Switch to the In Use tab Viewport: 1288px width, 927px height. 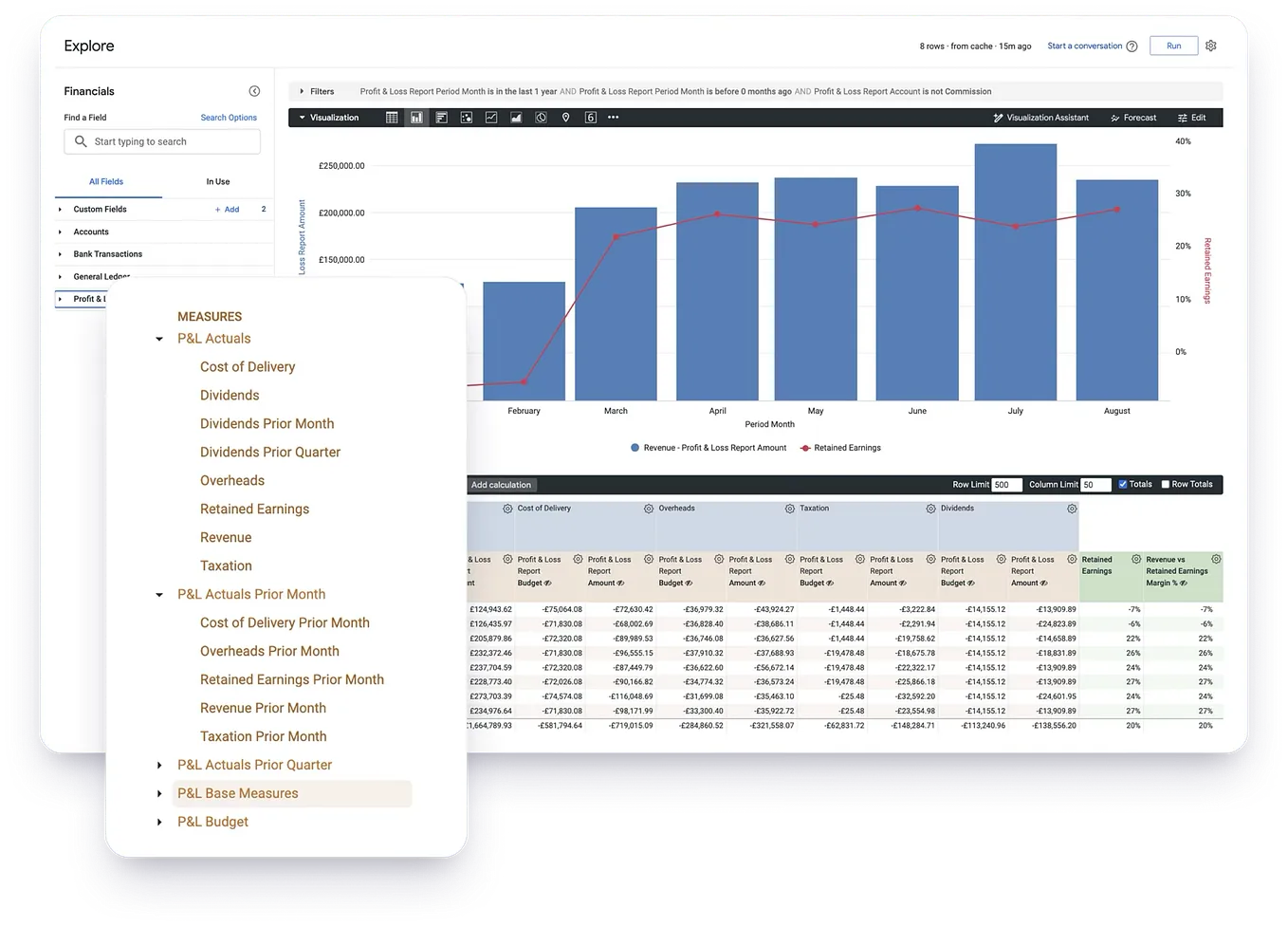(x=217, y=181)
